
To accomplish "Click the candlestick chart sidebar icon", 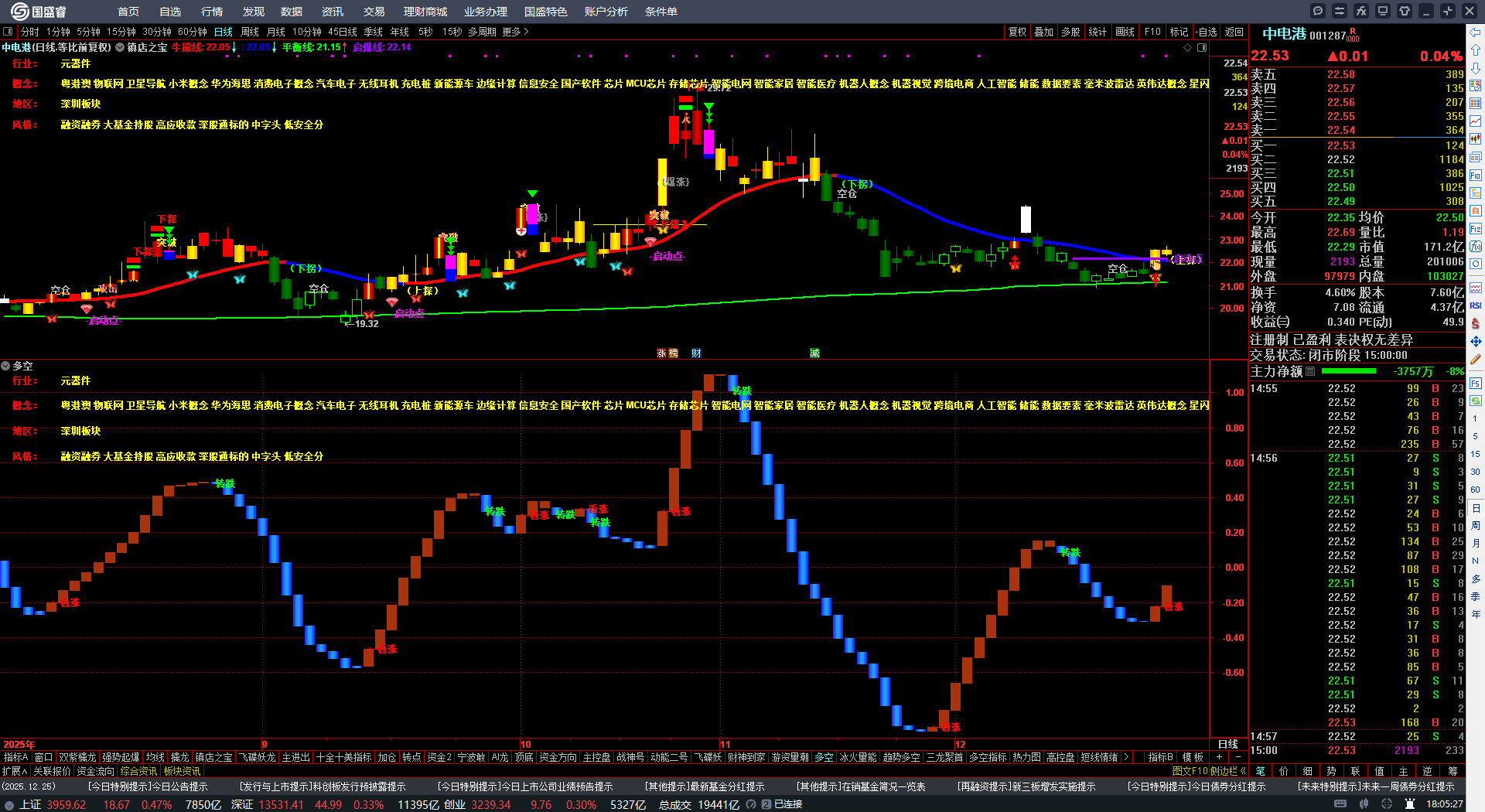I will 1476,139.
